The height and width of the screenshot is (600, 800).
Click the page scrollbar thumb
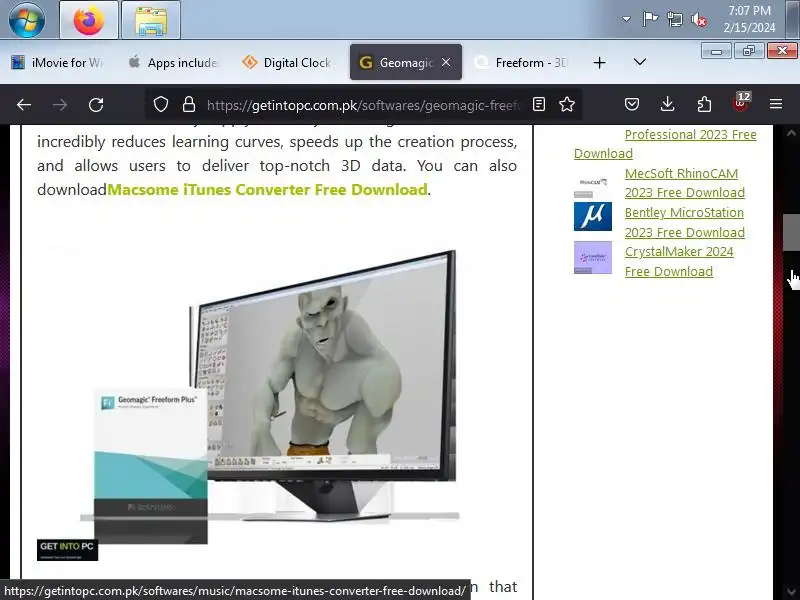point(791,233)
